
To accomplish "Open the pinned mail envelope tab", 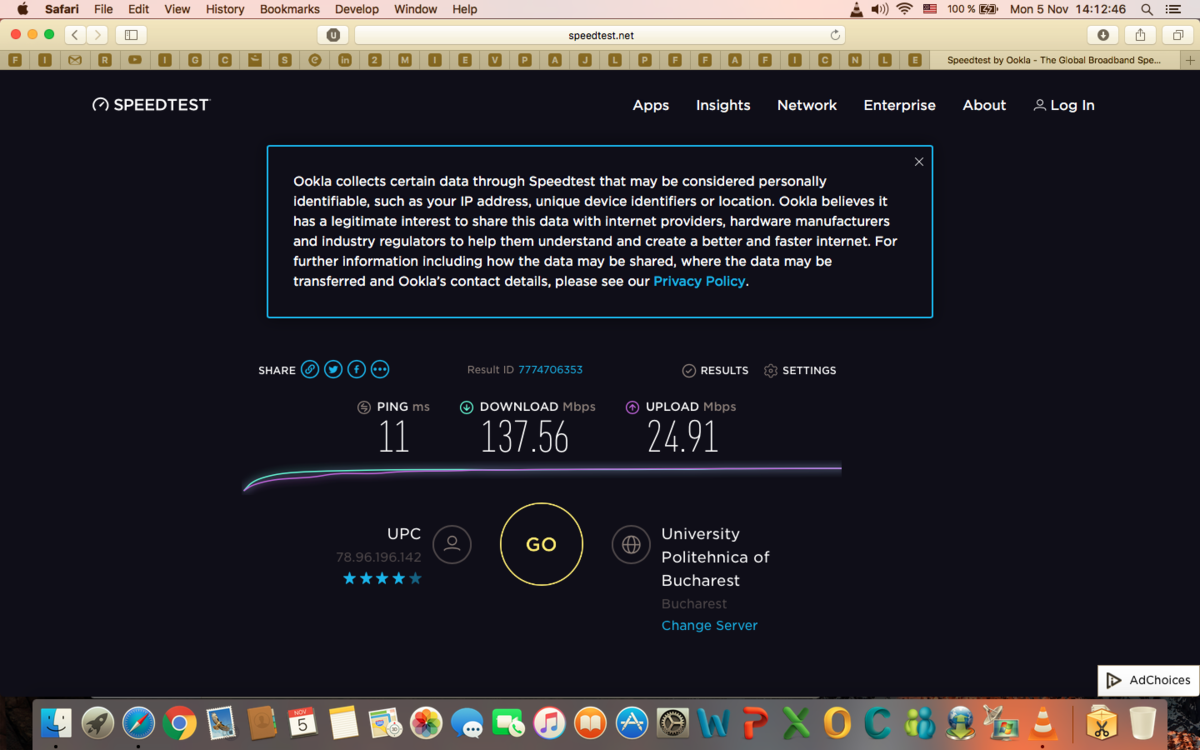I will point(75,60).
